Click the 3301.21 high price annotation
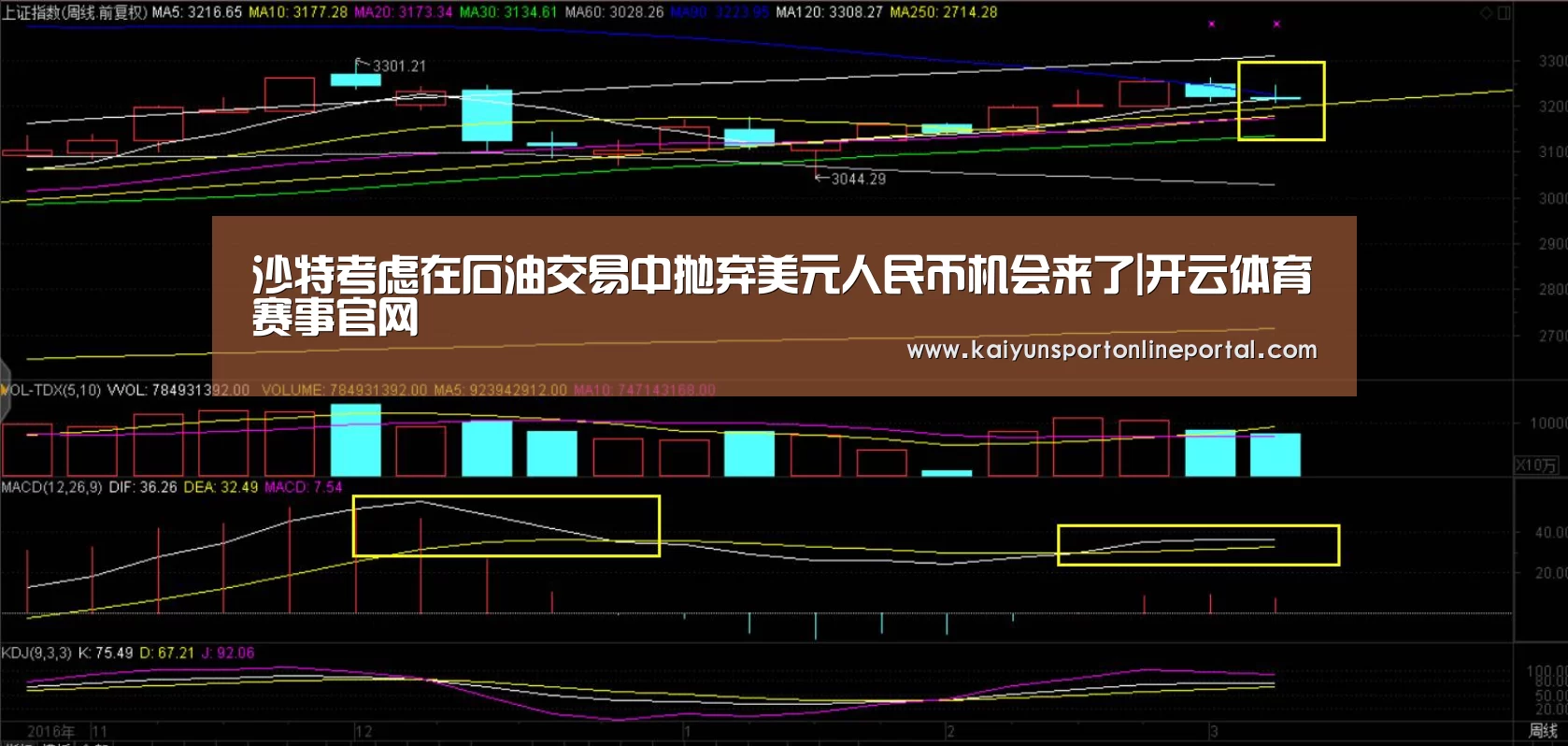The width and height of the screenshot is (1568, 746). point(399,65)
